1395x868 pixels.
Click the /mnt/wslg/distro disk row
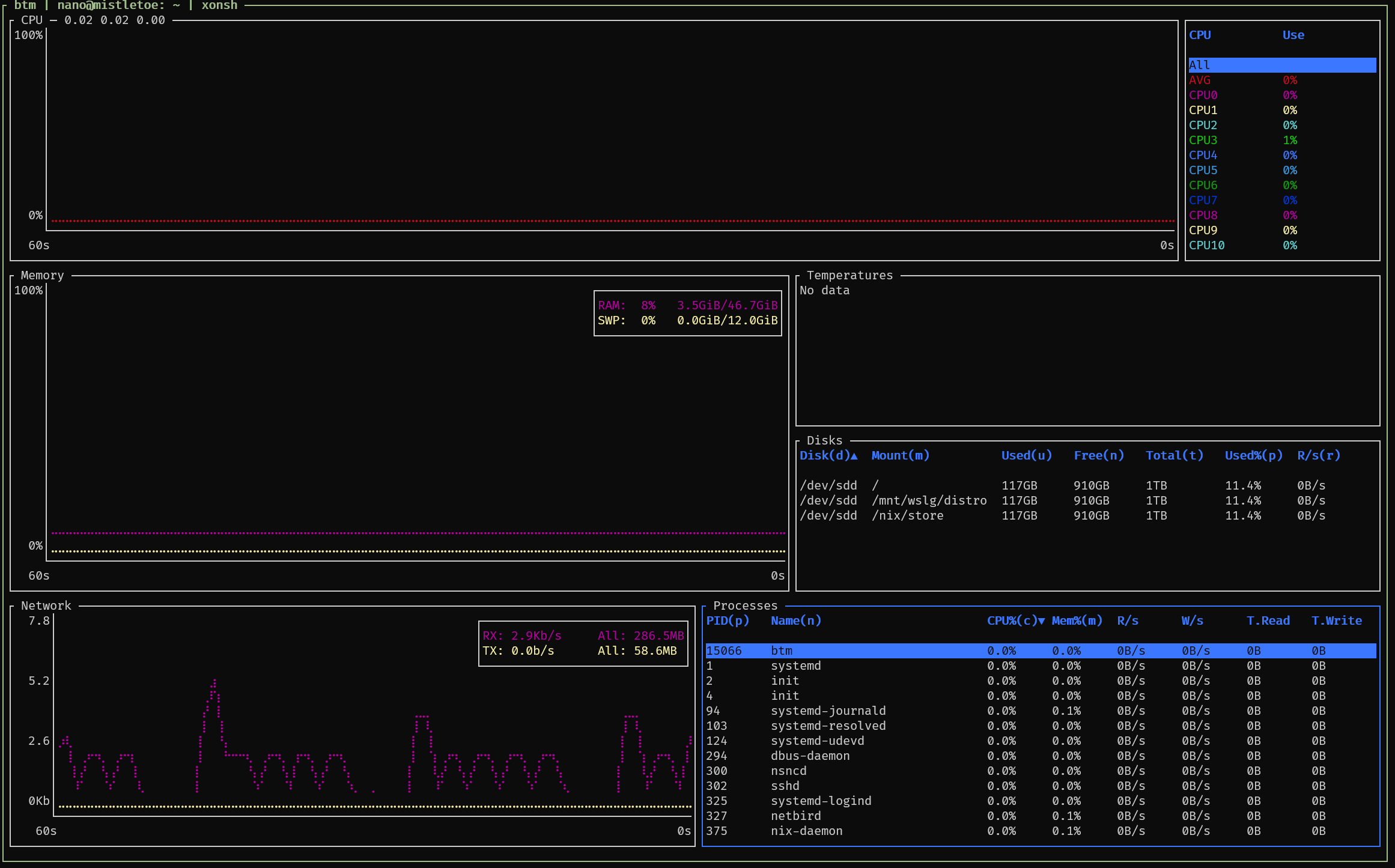click(929, 500)
